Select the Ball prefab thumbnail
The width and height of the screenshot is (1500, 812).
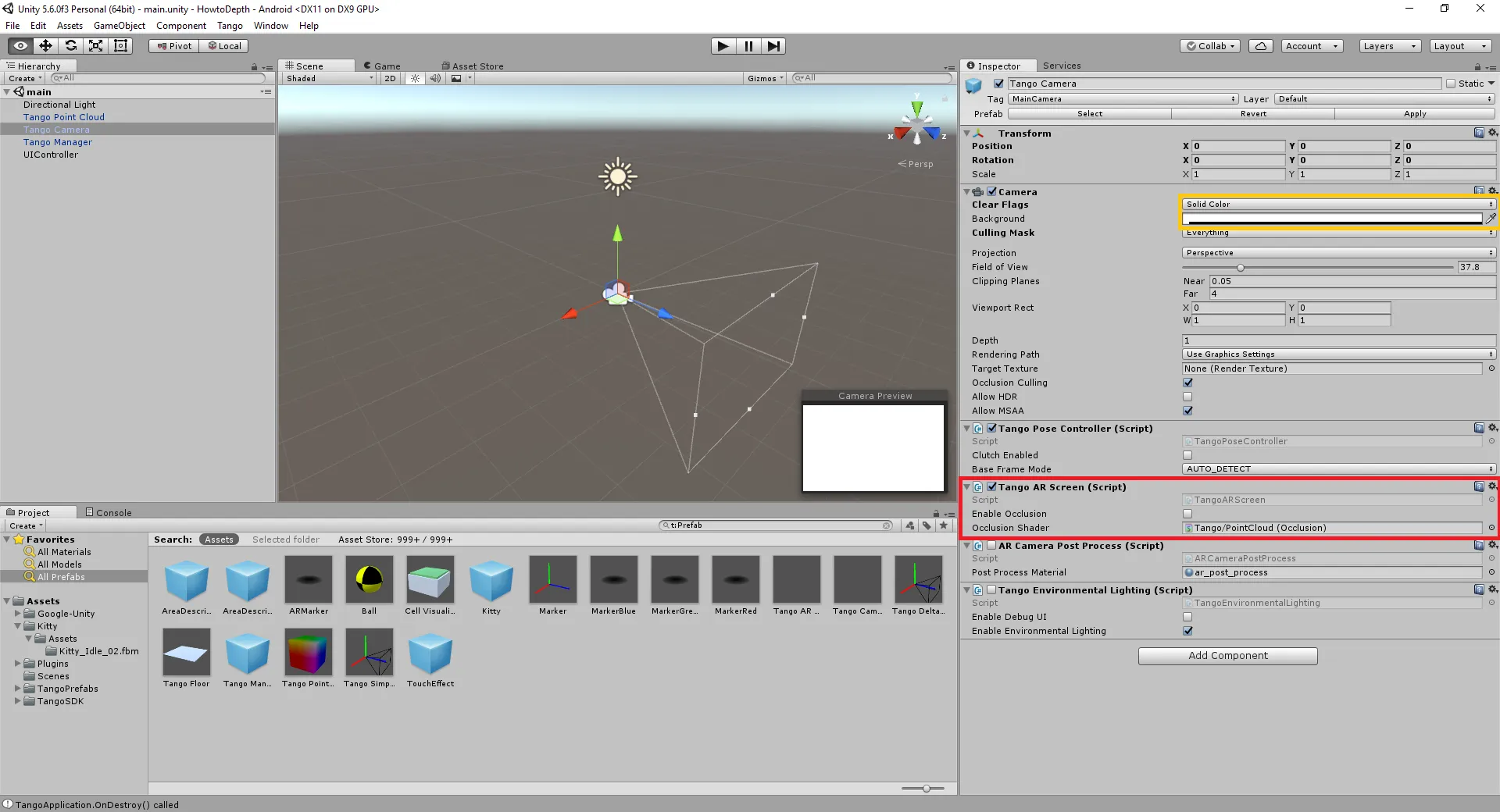pos(369,579)
